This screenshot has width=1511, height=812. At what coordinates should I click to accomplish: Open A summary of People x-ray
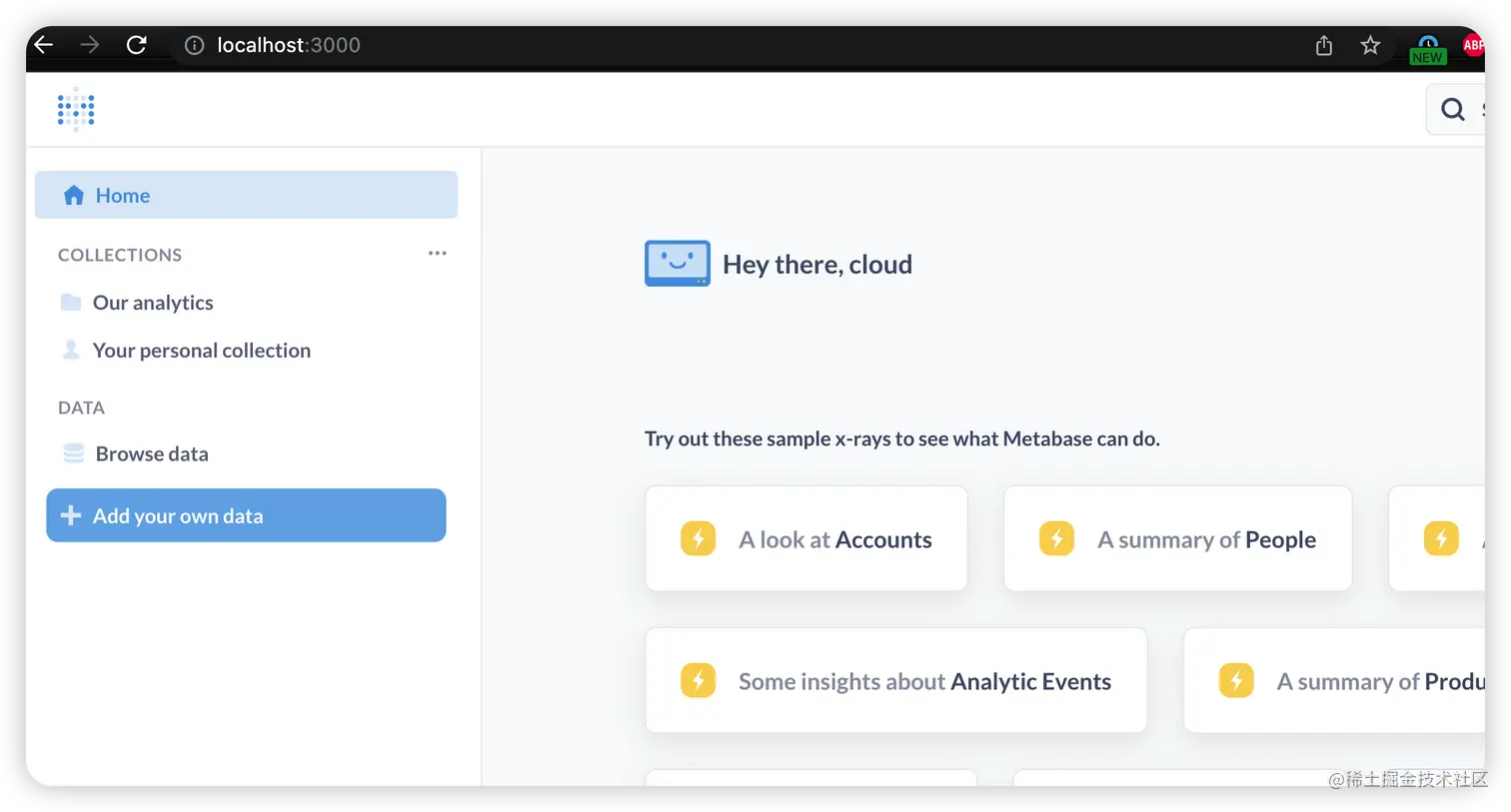pyautogui.click(x=1178, y=538)
